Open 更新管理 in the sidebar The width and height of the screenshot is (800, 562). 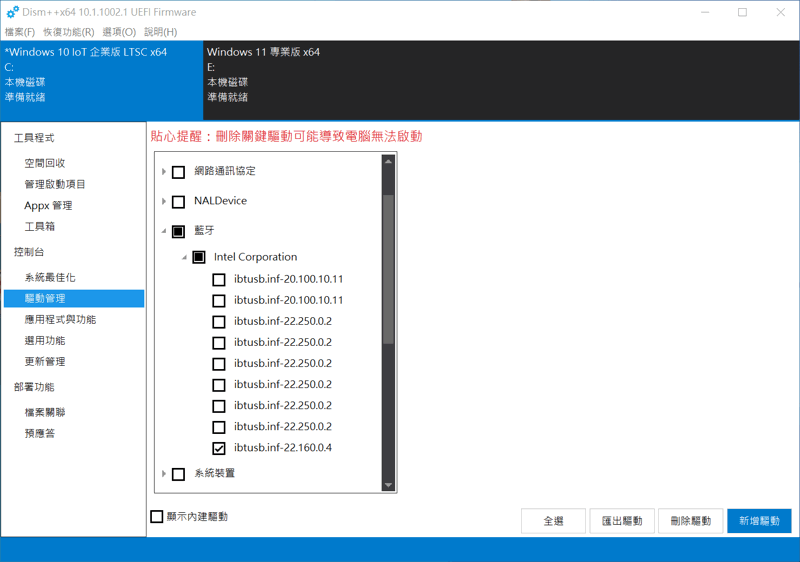tap(45, 362)
